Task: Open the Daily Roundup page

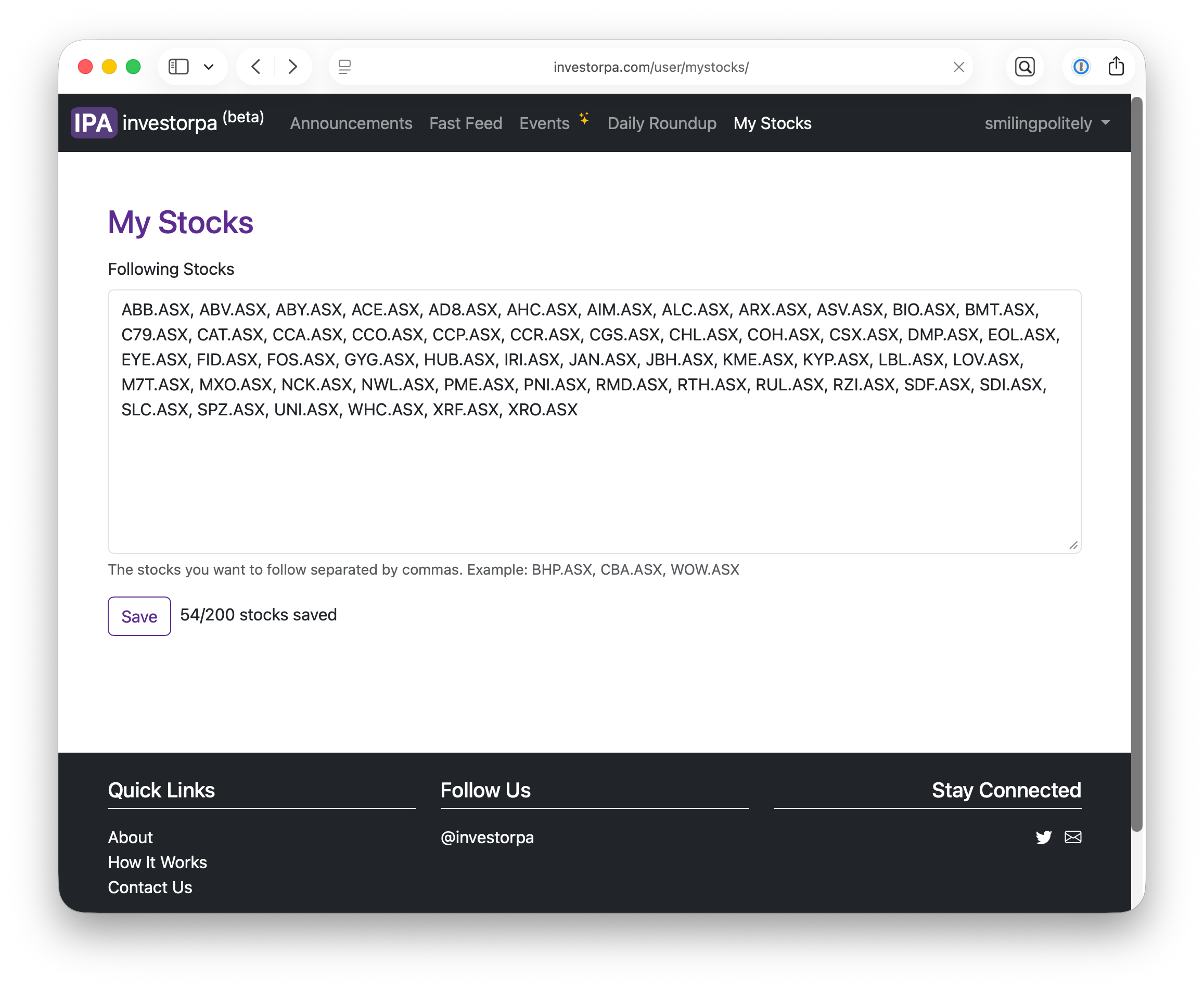Action: tap(662, 123)
